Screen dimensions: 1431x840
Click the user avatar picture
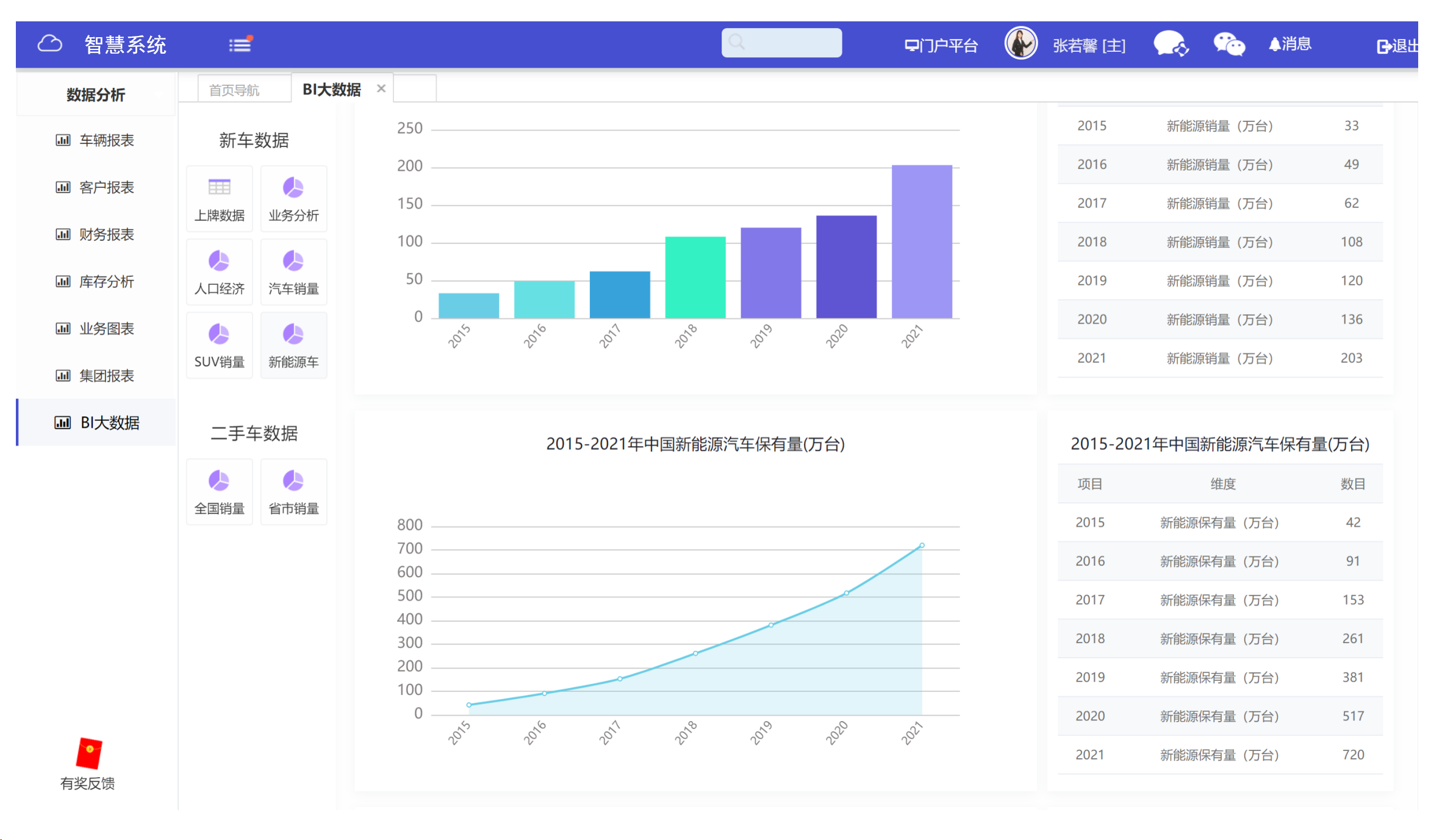pyautogui.click(x=1020, y=44)
